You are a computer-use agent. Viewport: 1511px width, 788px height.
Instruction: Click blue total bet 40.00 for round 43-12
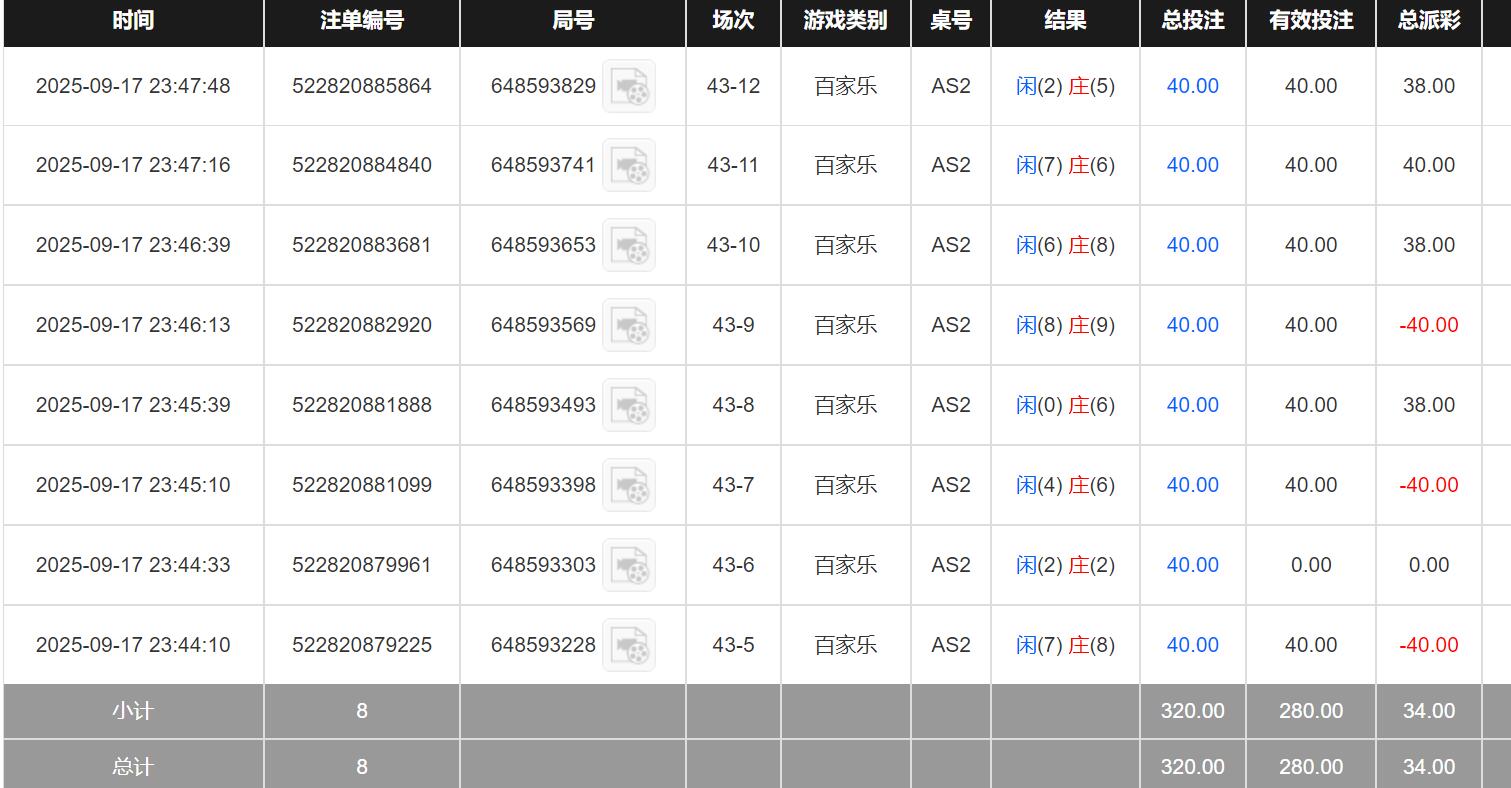tap(1192, 86)
